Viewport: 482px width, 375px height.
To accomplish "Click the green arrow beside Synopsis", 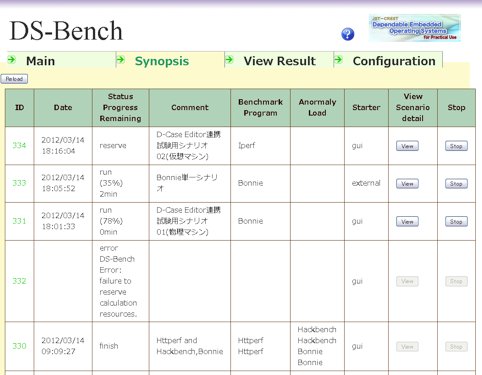I will point(121,60).
